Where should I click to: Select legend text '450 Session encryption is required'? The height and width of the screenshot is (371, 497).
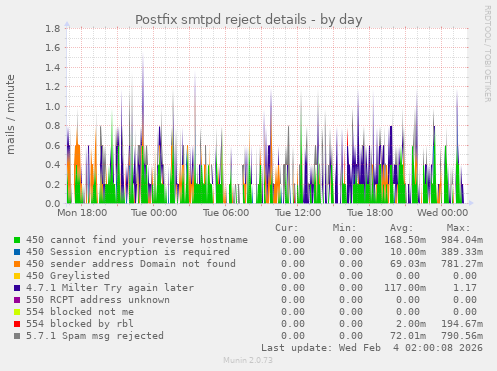click(x=128, y=252)
